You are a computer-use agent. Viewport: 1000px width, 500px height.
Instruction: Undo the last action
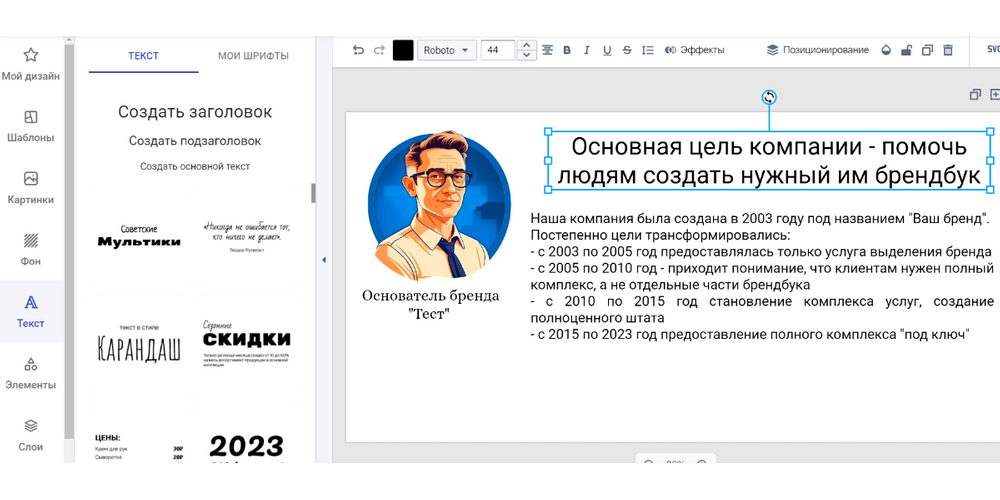(358, 50)
